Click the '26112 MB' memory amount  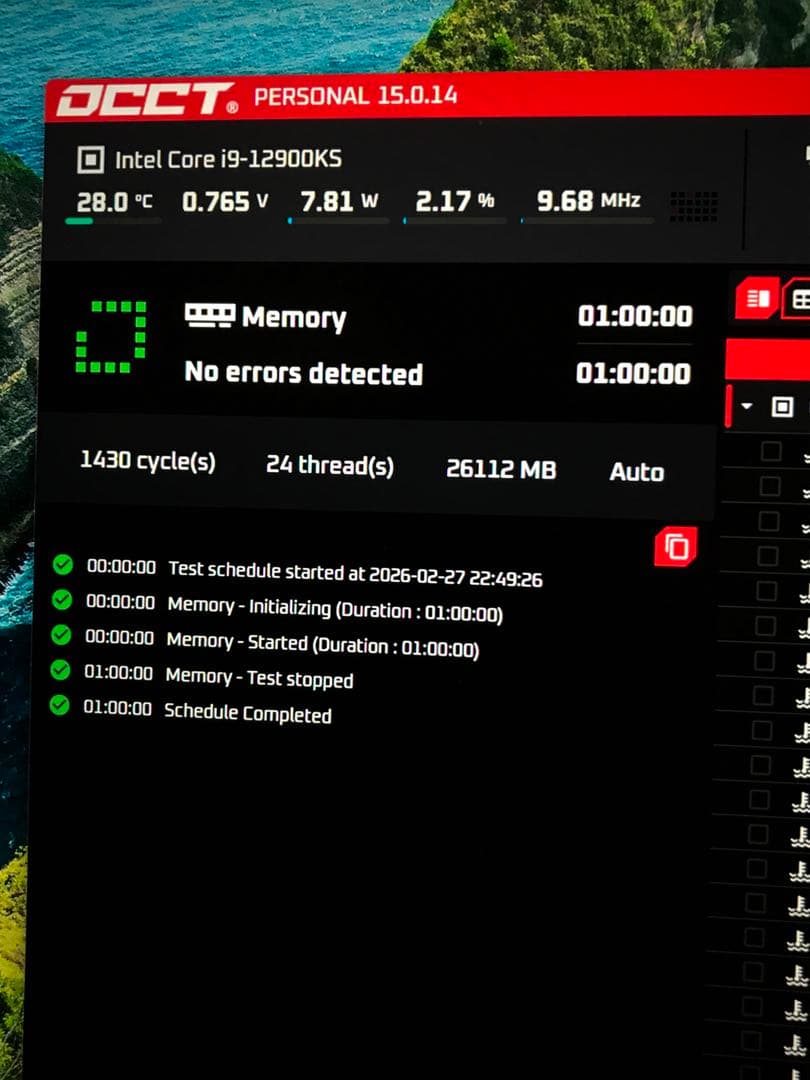click(x=501, y=469)
